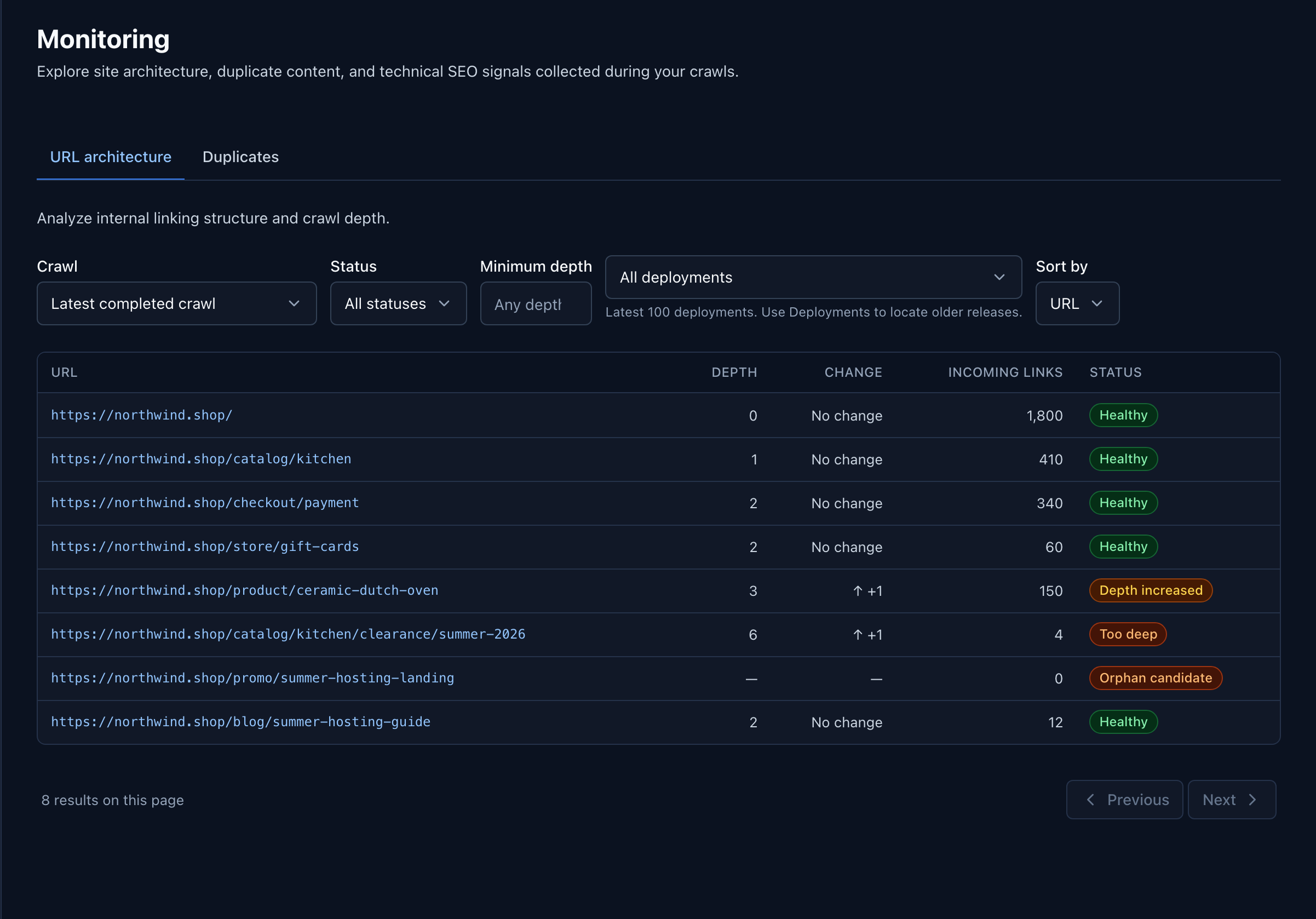Open the Latest completed crawl dropdown

click(x=176, y=303)
